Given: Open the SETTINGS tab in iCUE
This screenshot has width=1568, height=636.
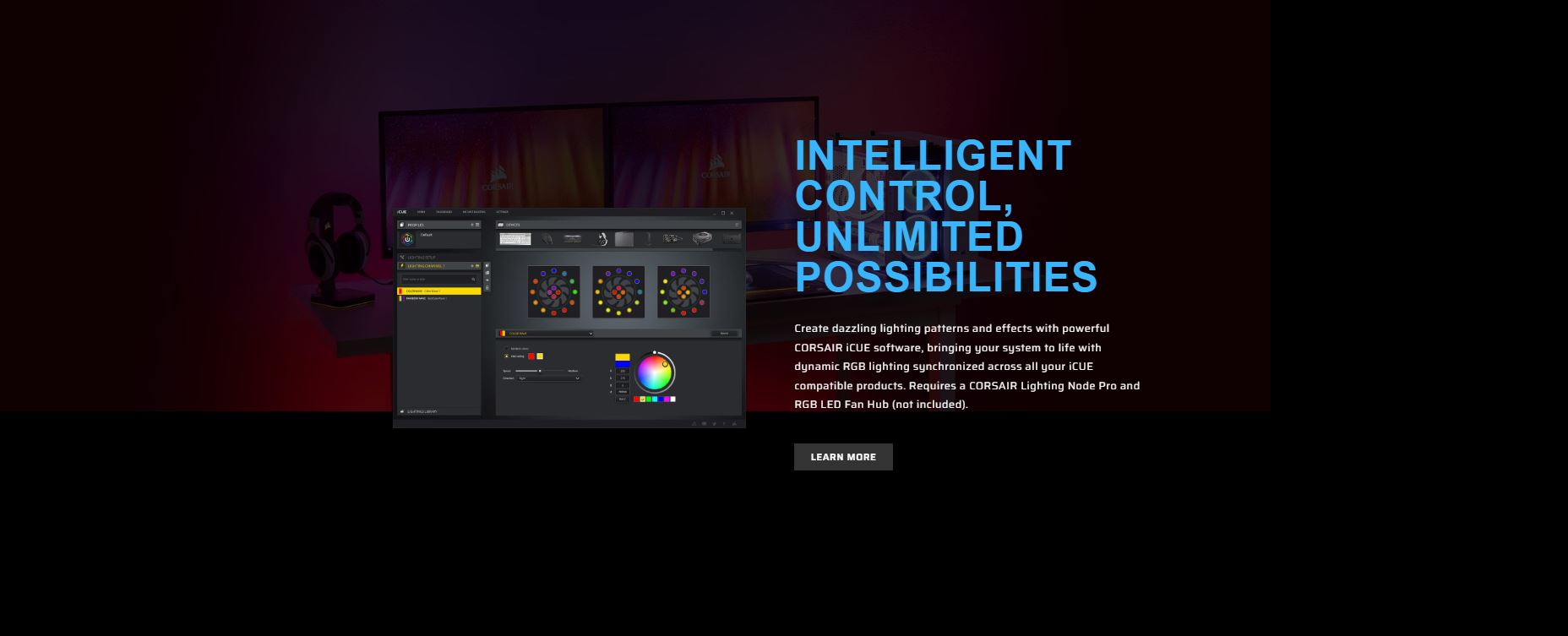Looking at the screenshot, I should pyautogui.click(x=503, y=212).
